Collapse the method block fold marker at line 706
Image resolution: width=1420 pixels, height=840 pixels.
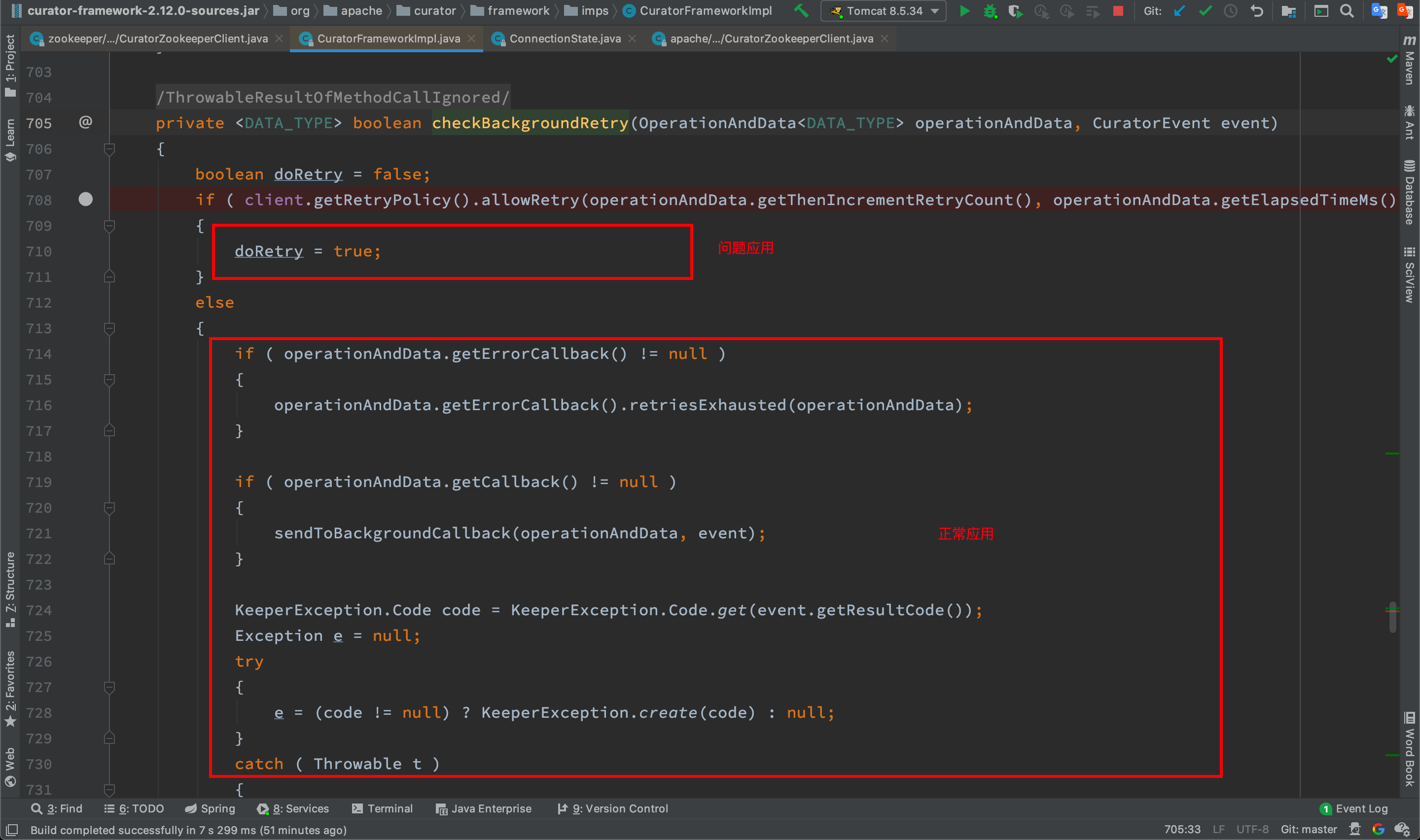110,149
